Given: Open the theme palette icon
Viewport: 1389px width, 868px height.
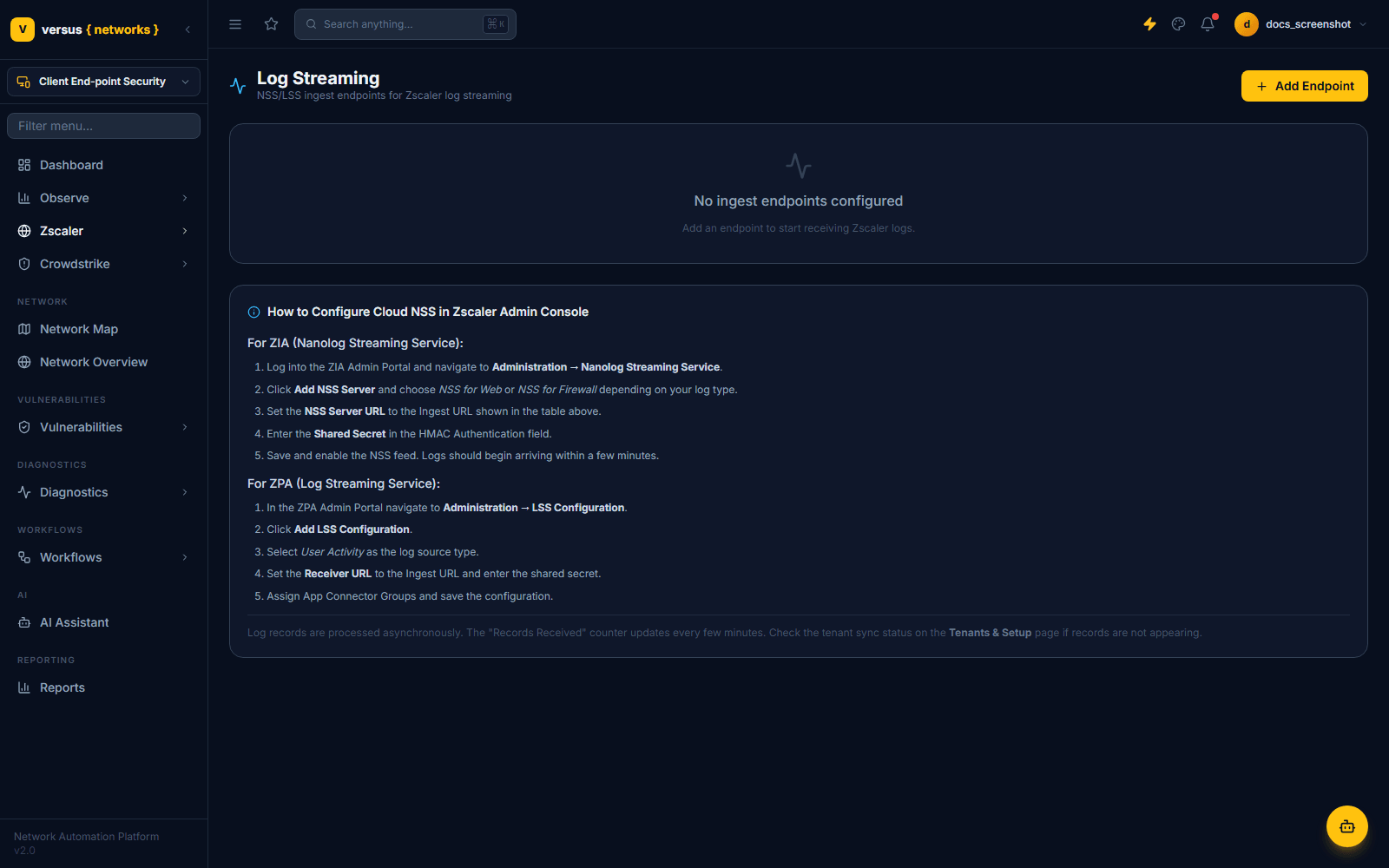Looking at the screenshot, I should coord(1178,24).
